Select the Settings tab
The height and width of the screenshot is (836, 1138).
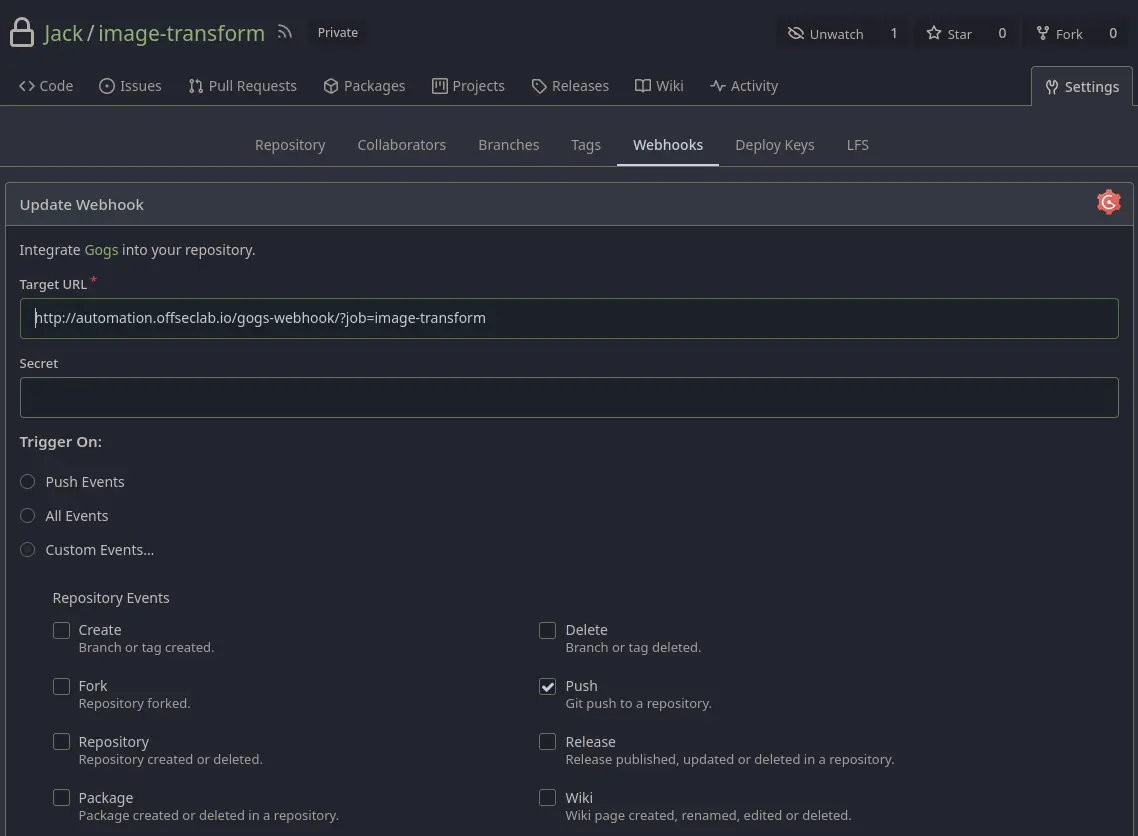1082,86
